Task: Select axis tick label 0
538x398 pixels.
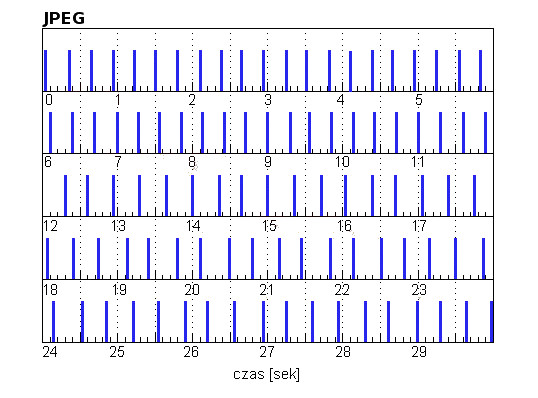Action: [x=49, y=100]
